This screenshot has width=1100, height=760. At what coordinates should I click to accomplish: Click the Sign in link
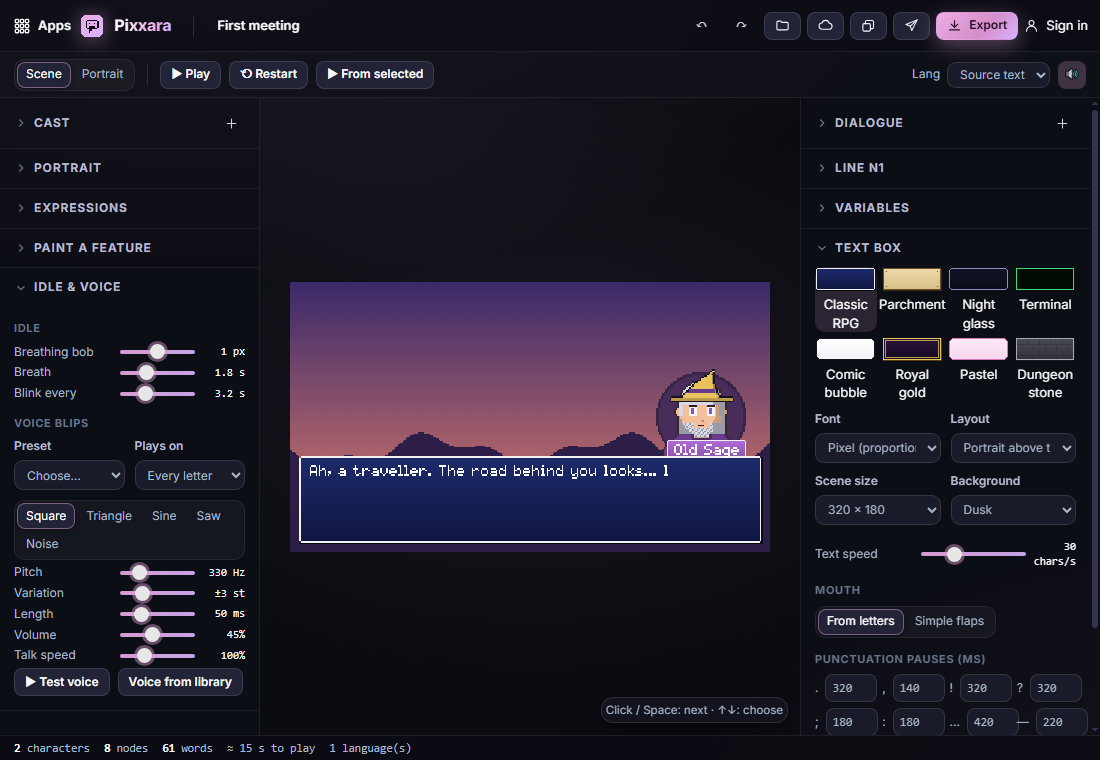click(1066, 26)
